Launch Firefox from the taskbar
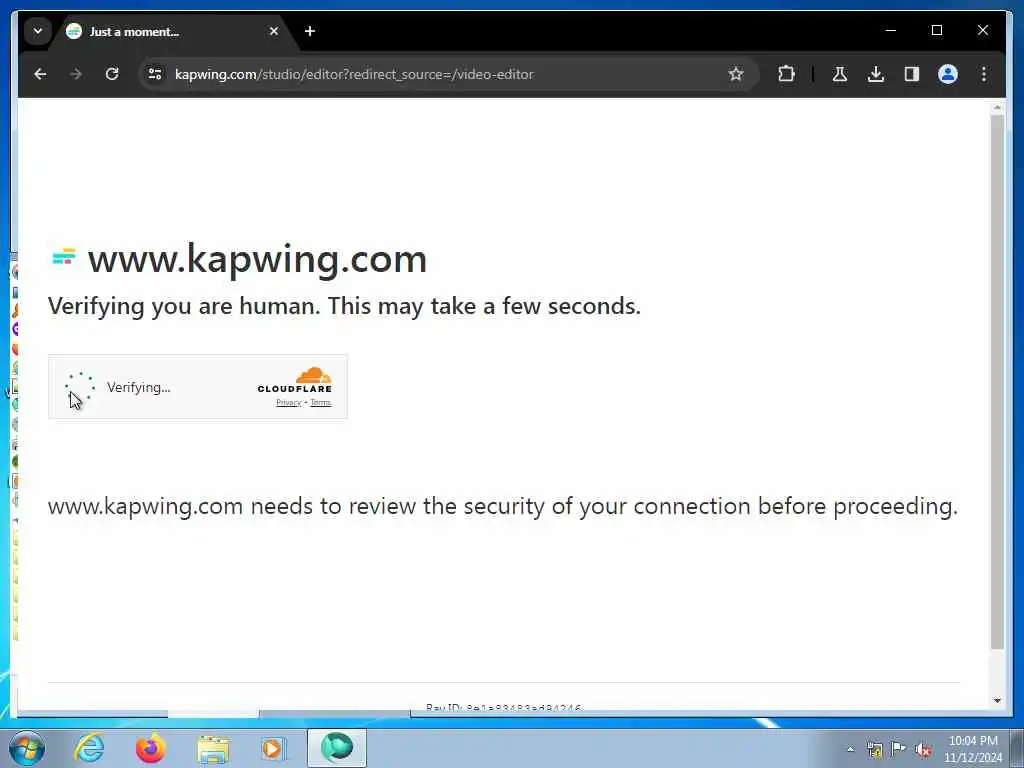 [150, 748]
